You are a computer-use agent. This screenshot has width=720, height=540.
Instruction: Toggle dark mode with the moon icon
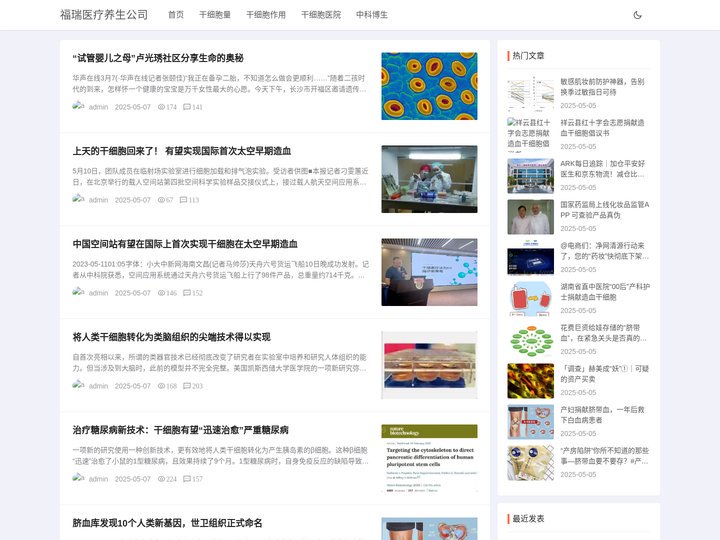[637, 15]
